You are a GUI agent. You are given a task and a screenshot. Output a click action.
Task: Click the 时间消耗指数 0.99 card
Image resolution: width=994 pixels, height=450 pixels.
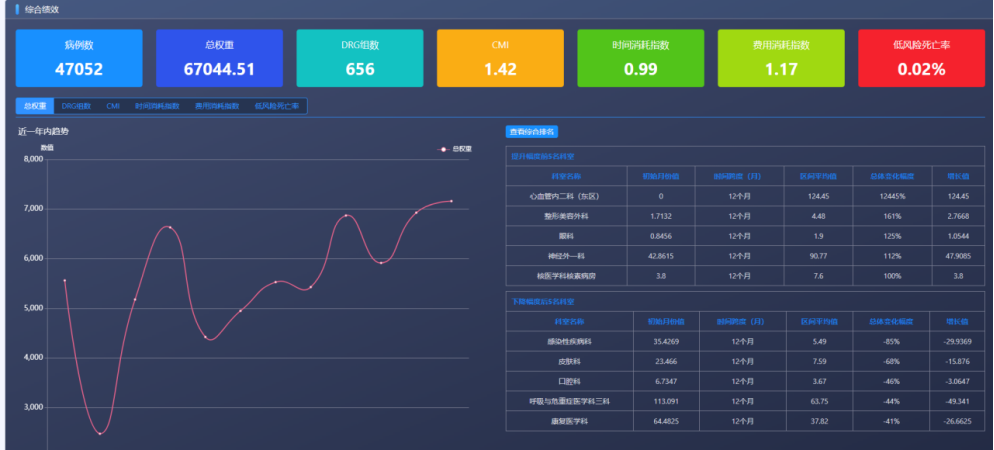(641, 58)
